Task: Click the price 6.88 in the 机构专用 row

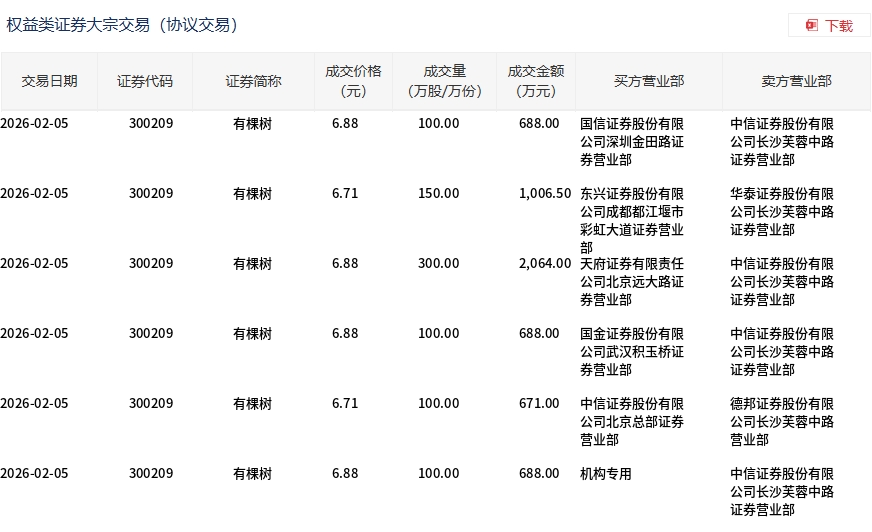Action: (345, 474)
